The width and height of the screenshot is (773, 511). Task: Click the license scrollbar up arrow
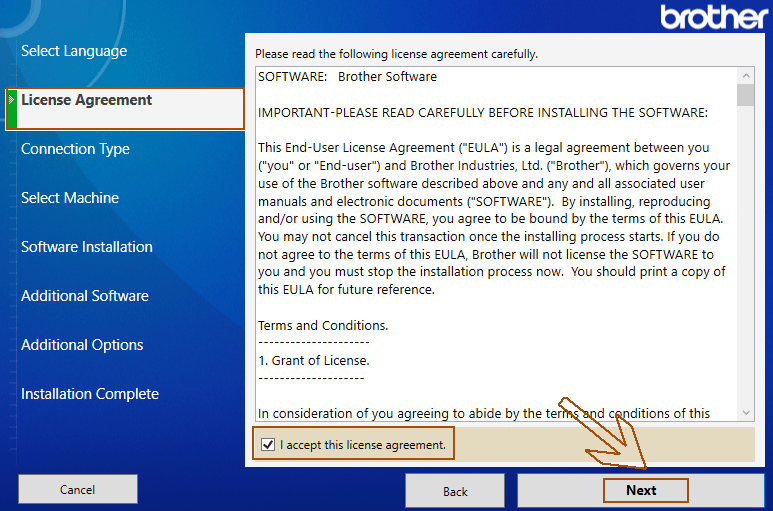(x=746, y=75)
